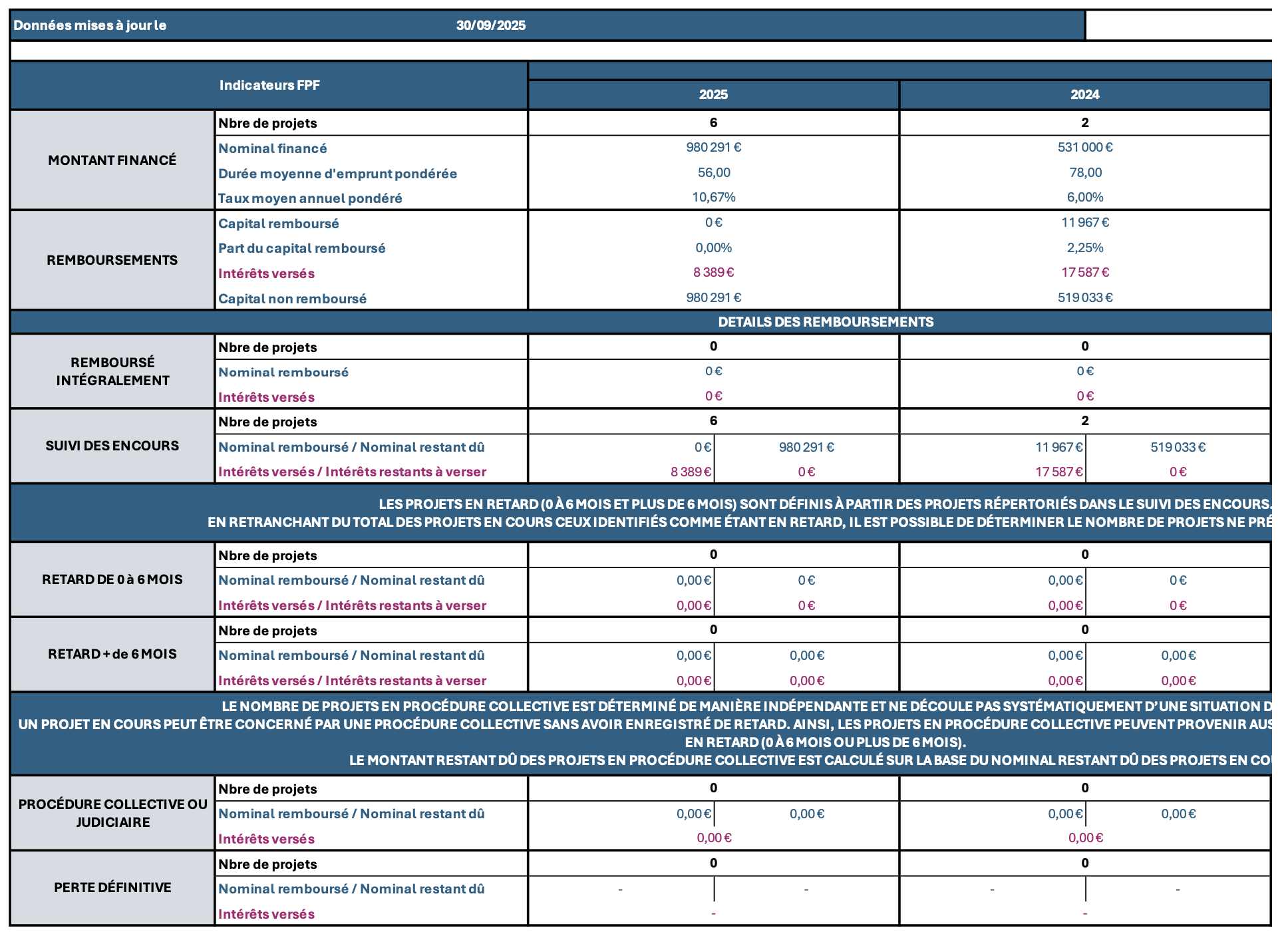Click the 2025 column header
This screenshot has width=1288, height=942.
coord(713,94)
